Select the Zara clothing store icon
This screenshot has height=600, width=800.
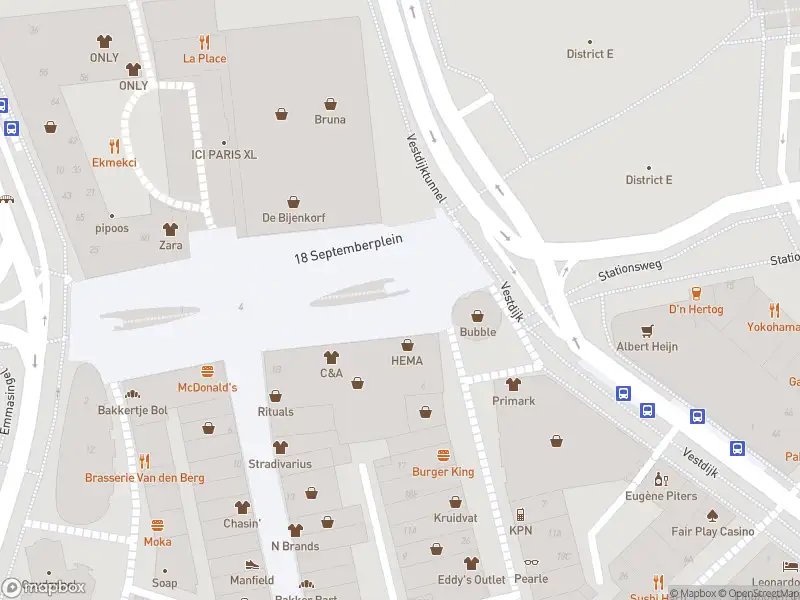170,229
